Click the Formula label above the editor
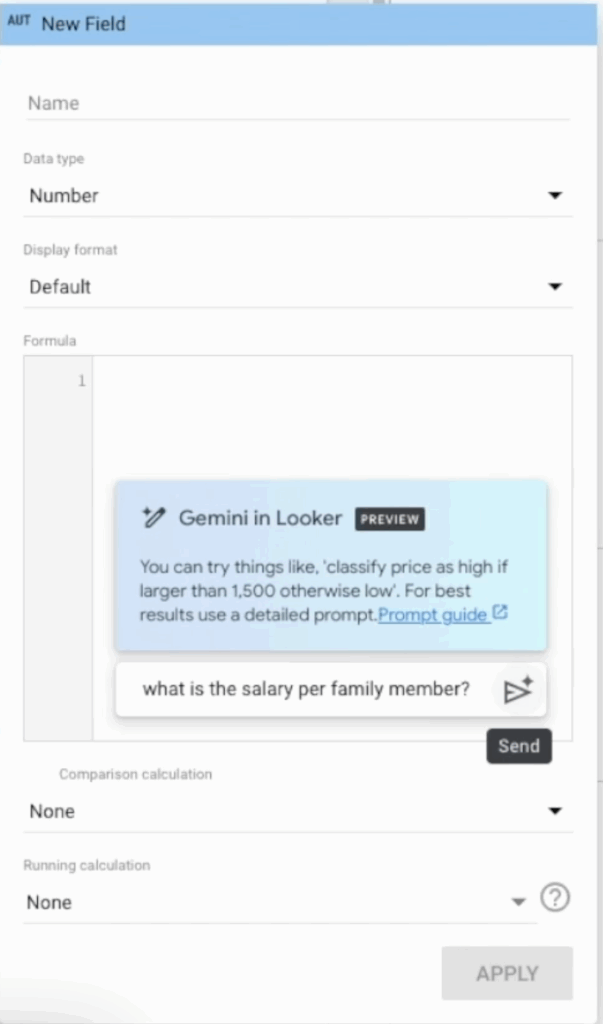Image resolution: width=603 pixels, height=1024 pixels. point(50,341)
